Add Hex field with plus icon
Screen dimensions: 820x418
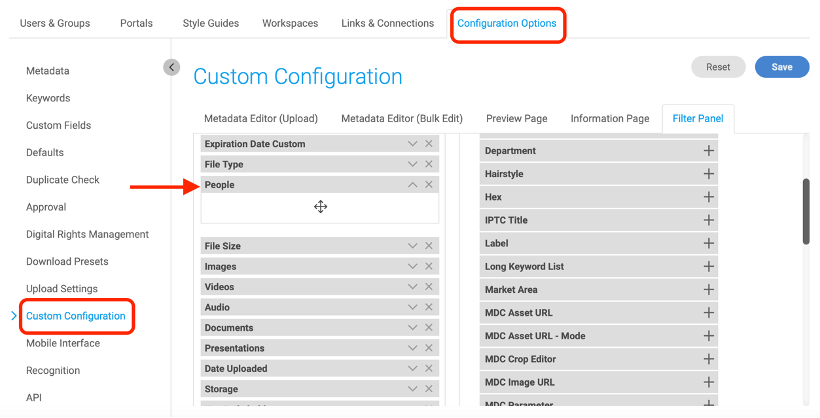click(709, 197)
